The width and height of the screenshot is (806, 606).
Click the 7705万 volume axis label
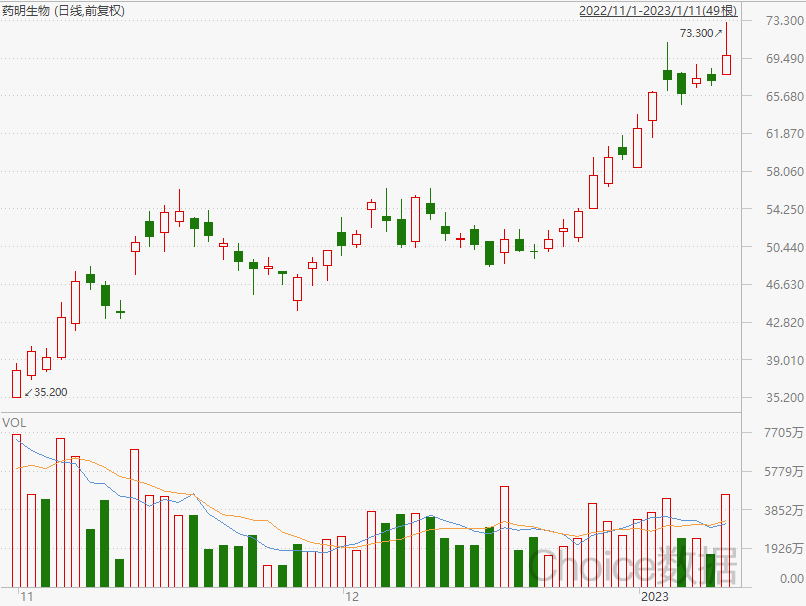click(x=784, y=433)
